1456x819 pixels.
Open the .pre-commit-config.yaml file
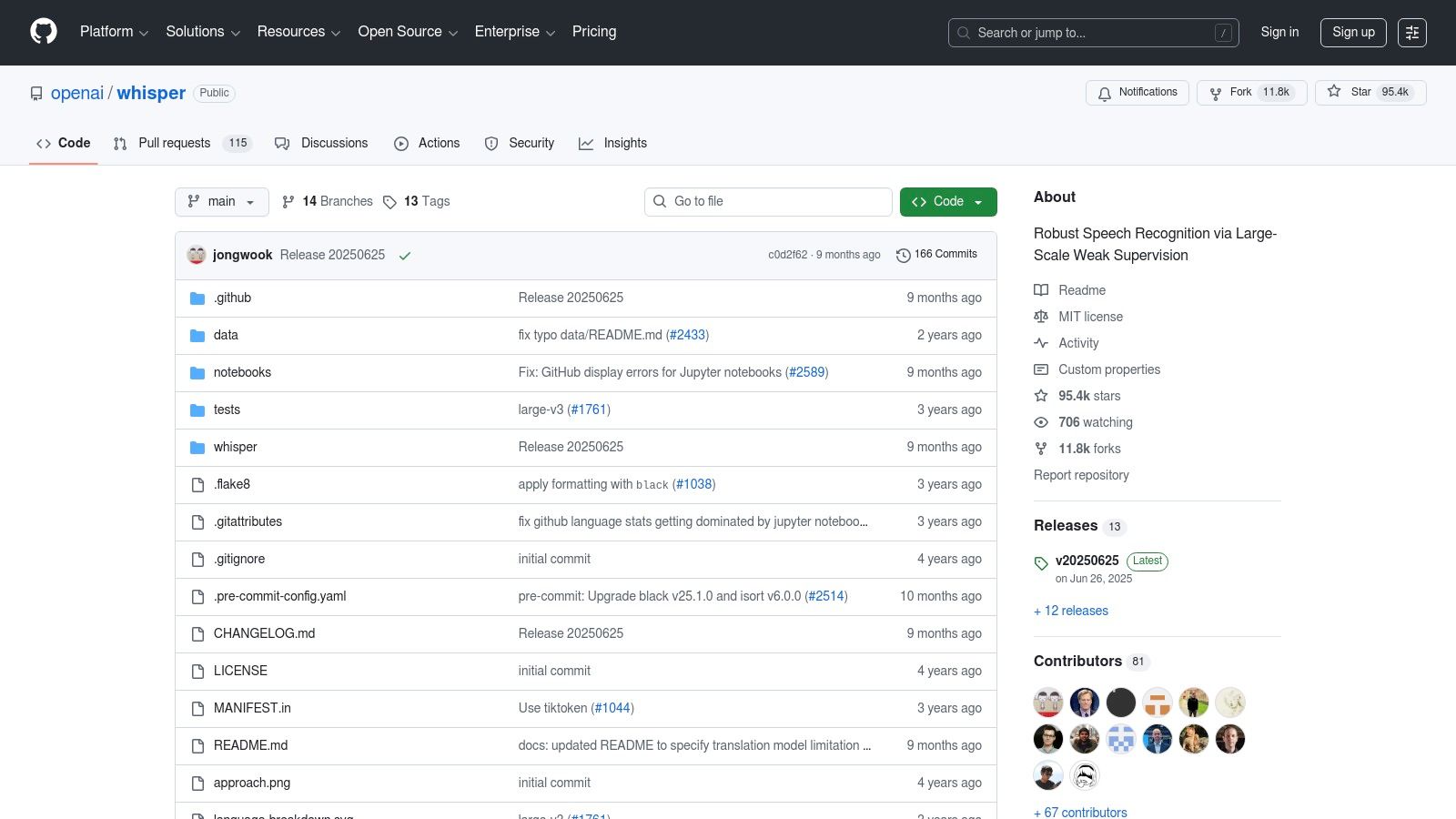(279, 596)
